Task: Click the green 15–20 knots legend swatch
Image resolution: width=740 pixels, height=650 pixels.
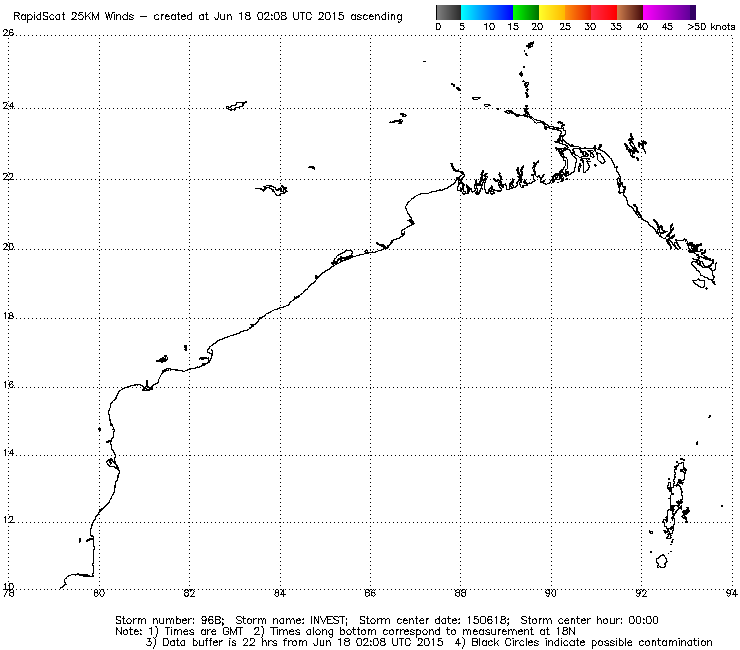Action: pyautogui.click(x=526, y=12)
